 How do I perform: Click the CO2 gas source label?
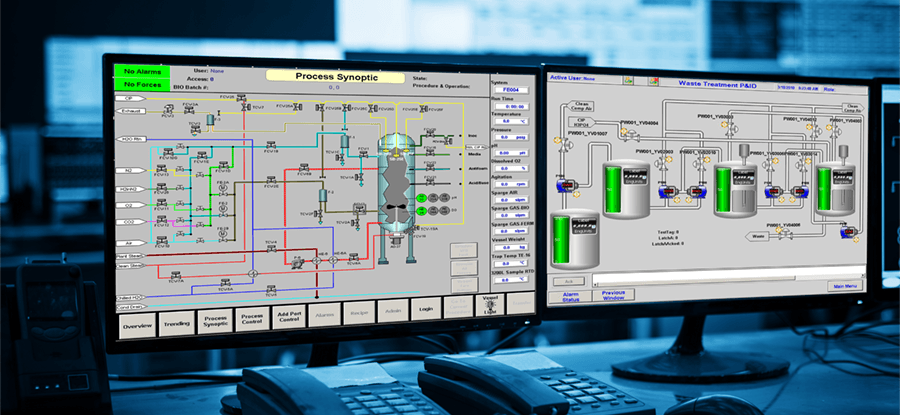pos(130,222)
